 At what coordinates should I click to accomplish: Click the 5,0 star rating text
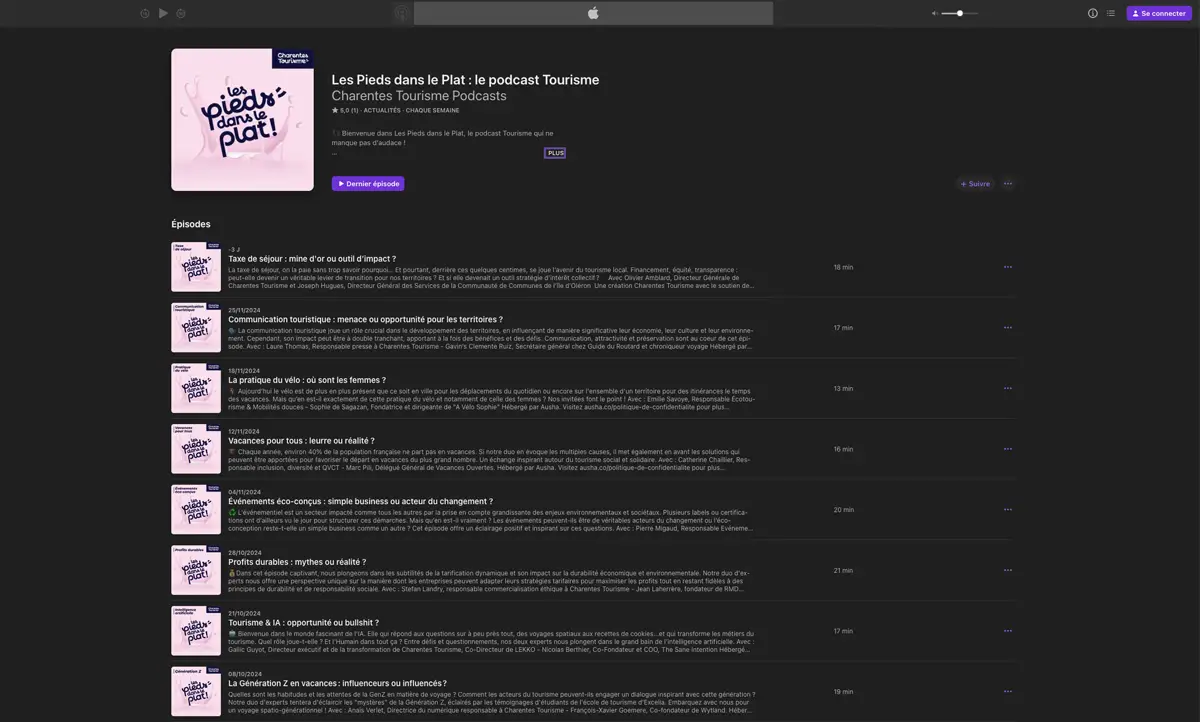(345, 111)
